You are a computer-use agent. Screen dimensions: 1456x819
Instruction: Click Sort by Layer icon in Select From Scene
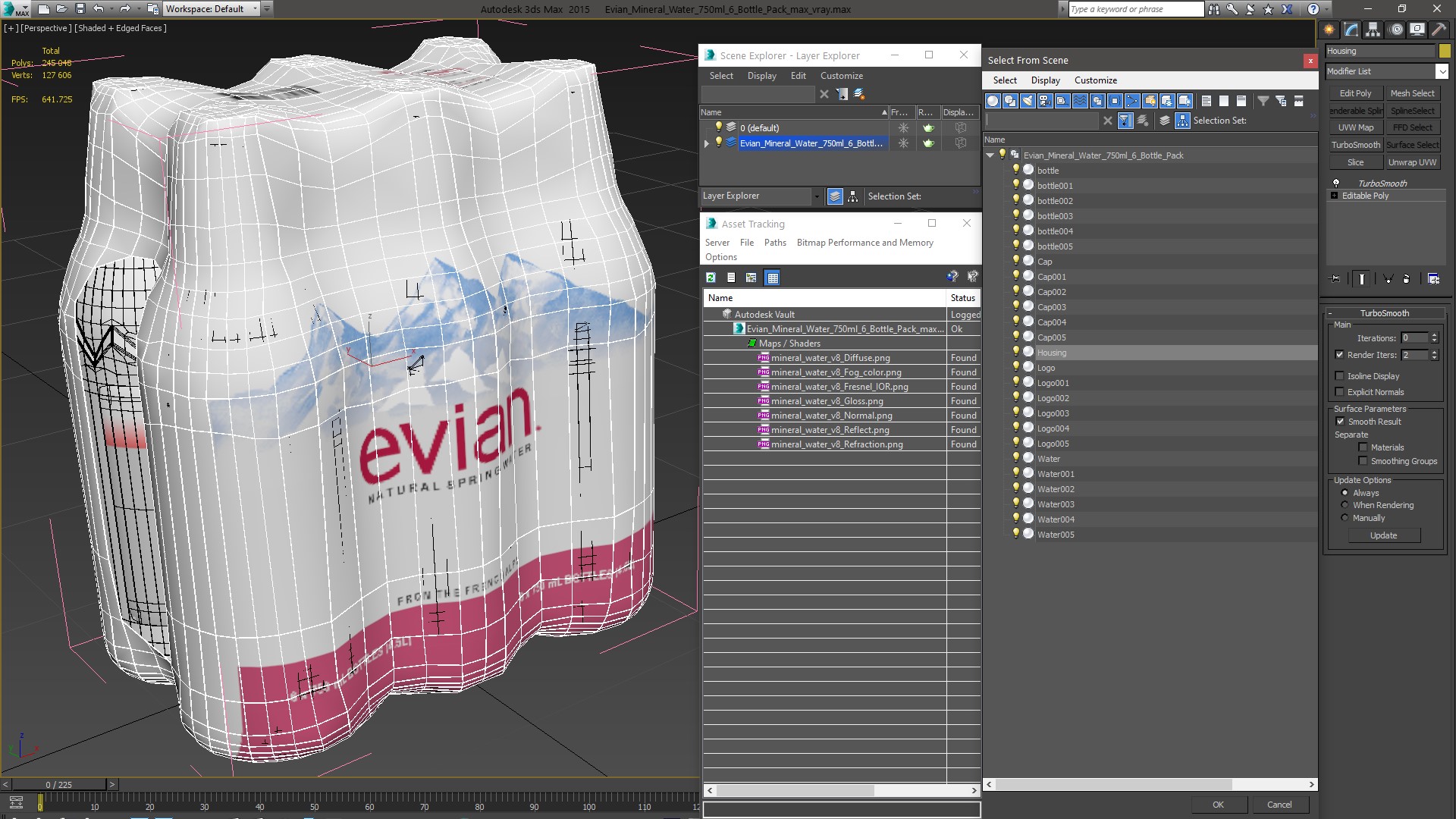coord(1165,121)
